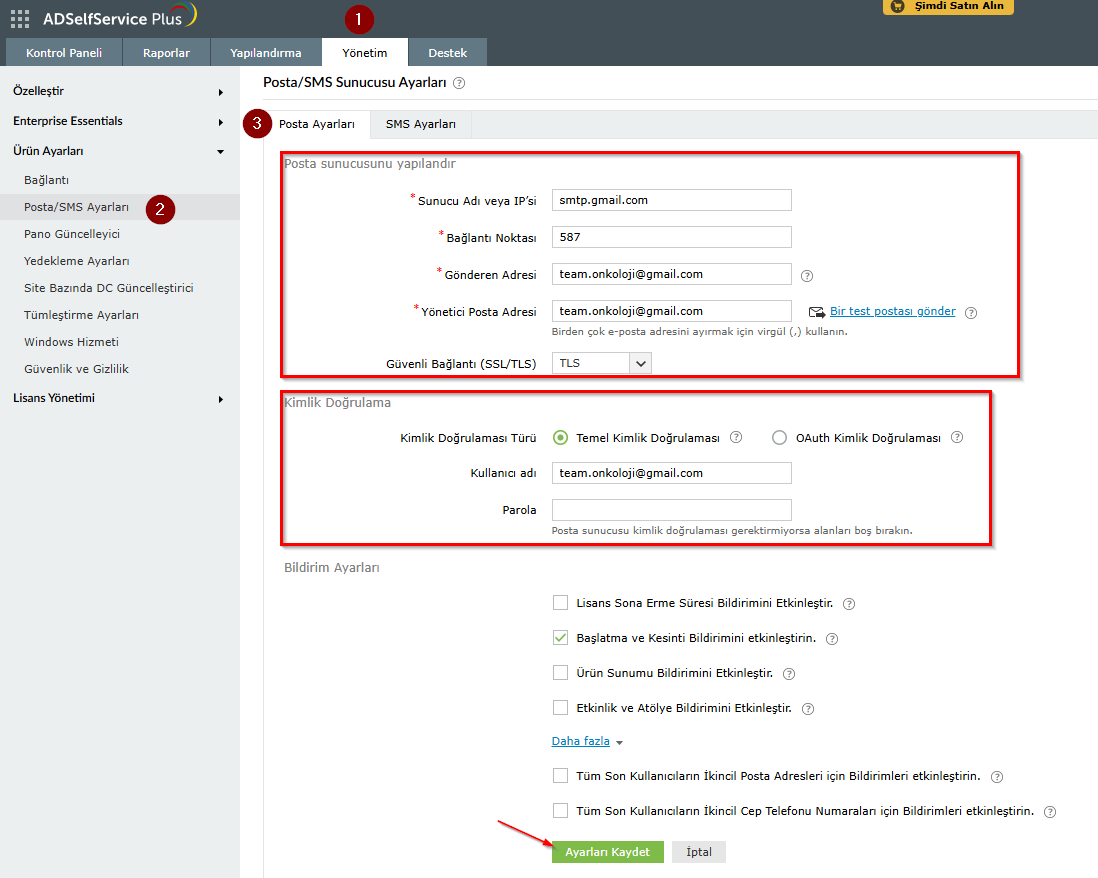Click Şimdi Satın Alın button
Image resolution: width=1098 pixels, height=878 pixels.
click(948, 6)
